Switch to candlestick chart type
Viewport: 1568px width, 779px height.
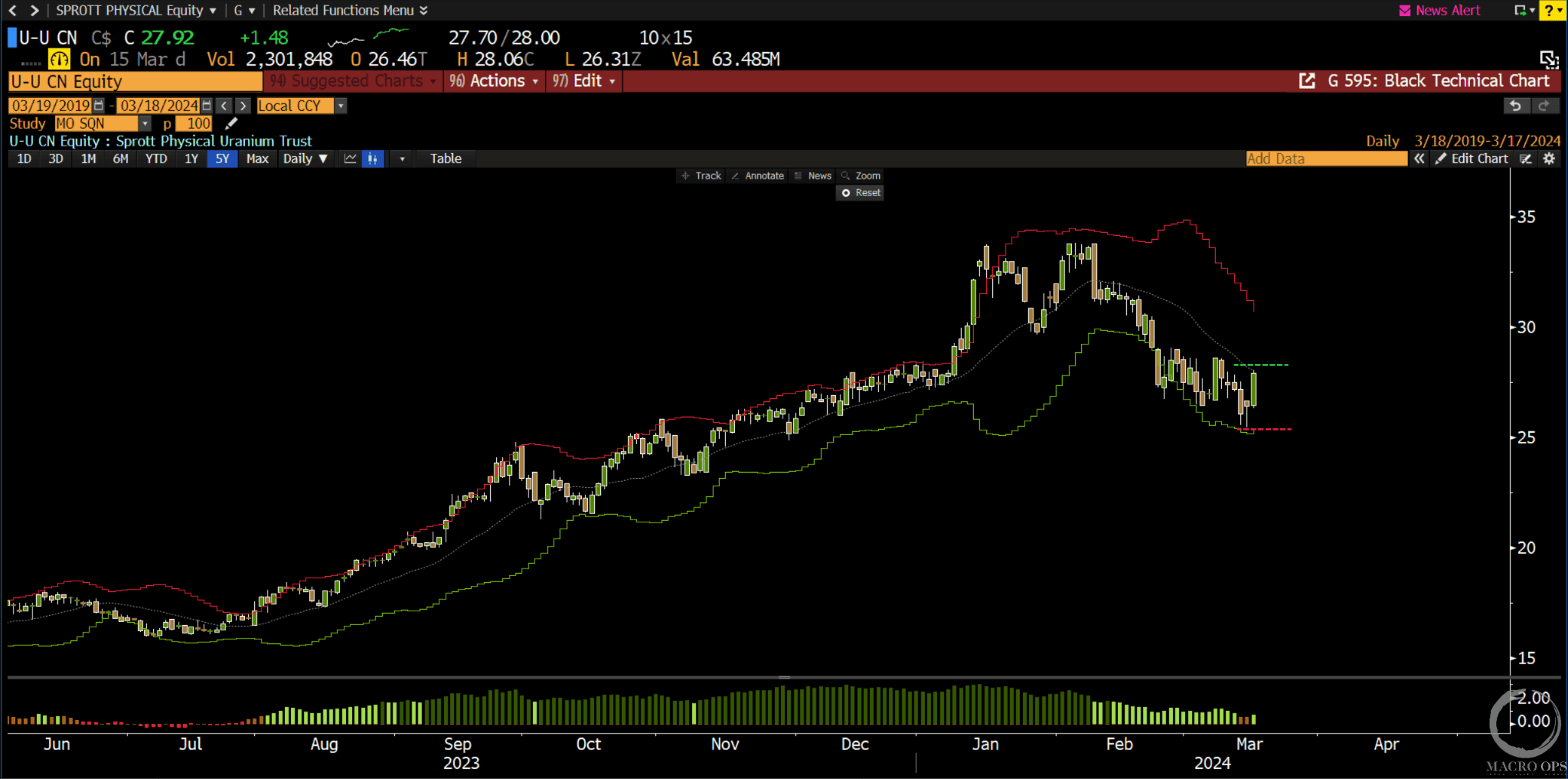click(372, 159)
